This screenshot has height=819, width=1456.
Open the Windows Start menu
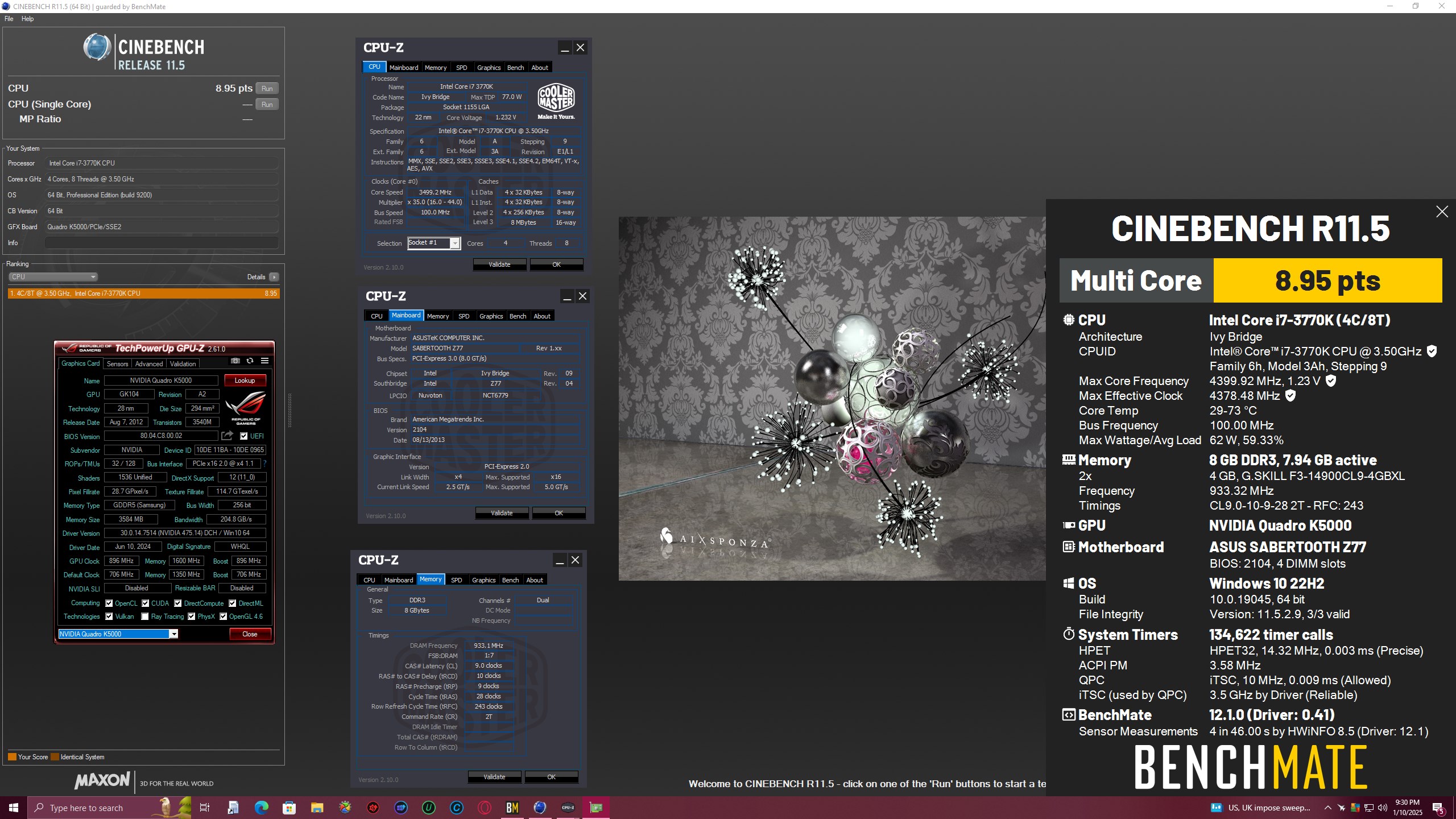[x=14, y=808]
